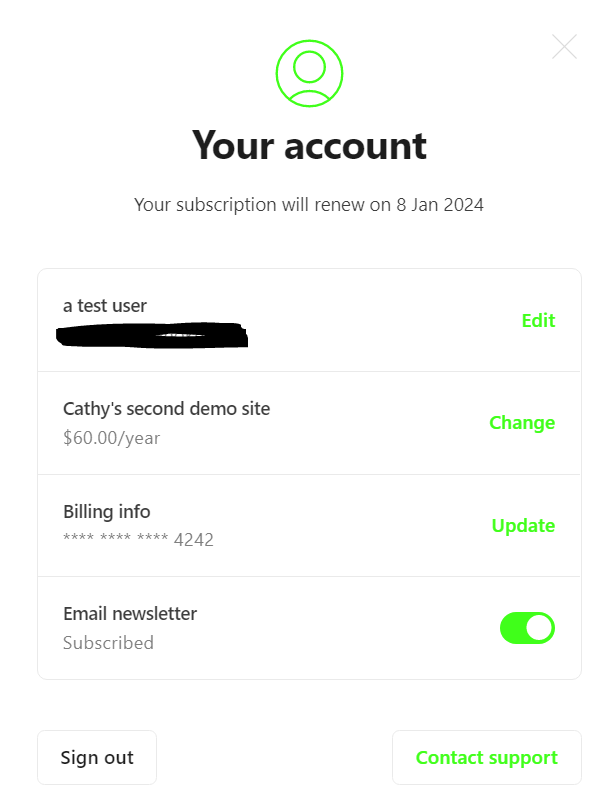The image size is (607, 803).
Task: Click the $60.00/year price text
Action: [112, 438]
